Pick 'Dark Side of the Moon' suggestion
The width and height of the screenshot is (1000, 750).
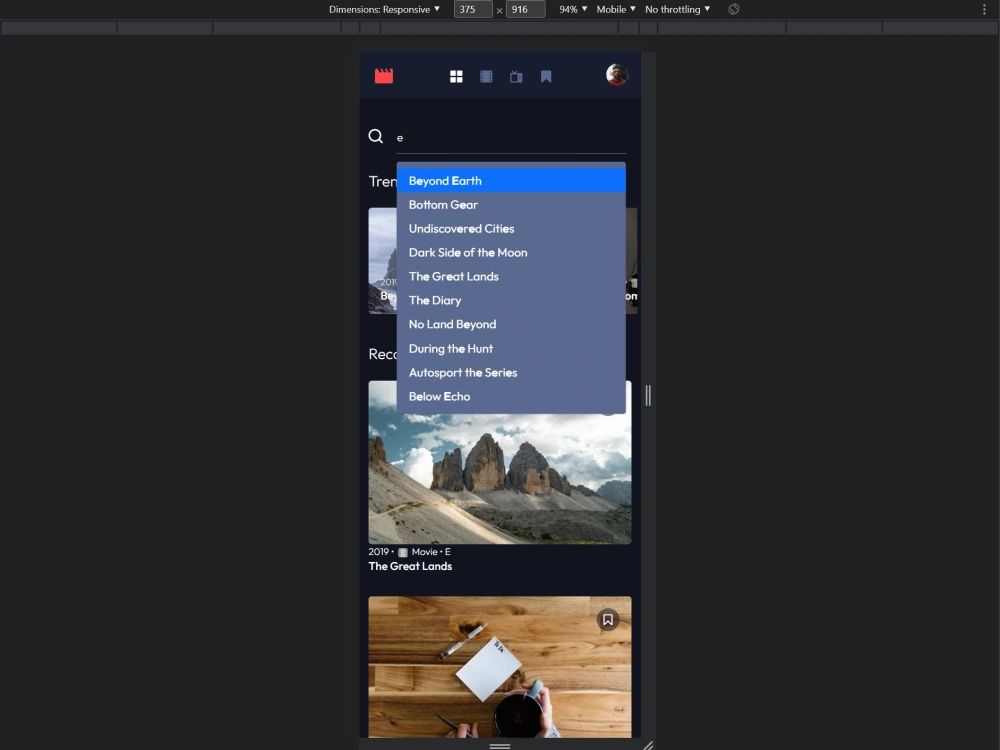coord(511,253)
